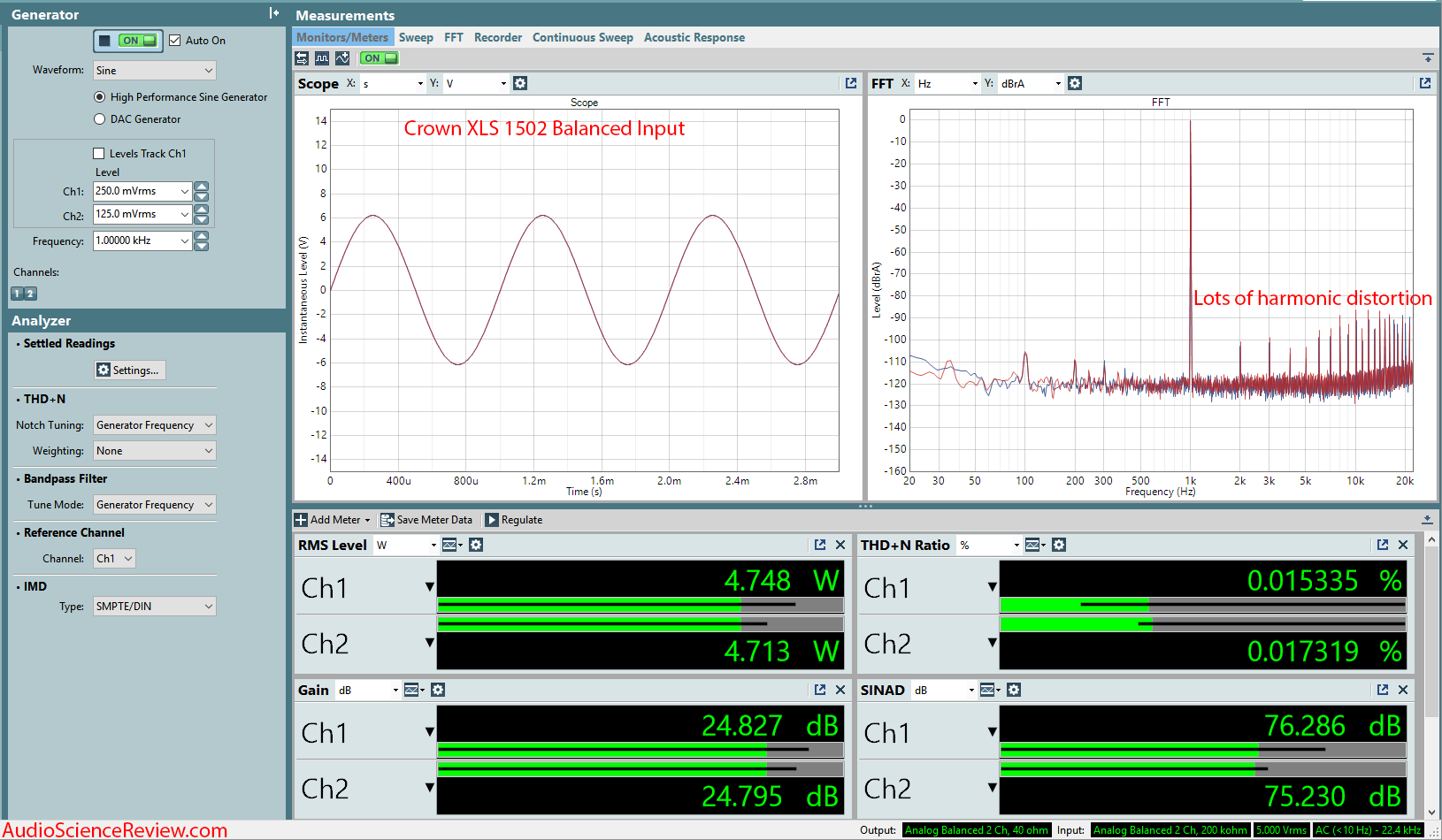This screenshot has width=1442, height=840.
Task: Click Input Analog Balanced status field
Action: point(1170,830)
